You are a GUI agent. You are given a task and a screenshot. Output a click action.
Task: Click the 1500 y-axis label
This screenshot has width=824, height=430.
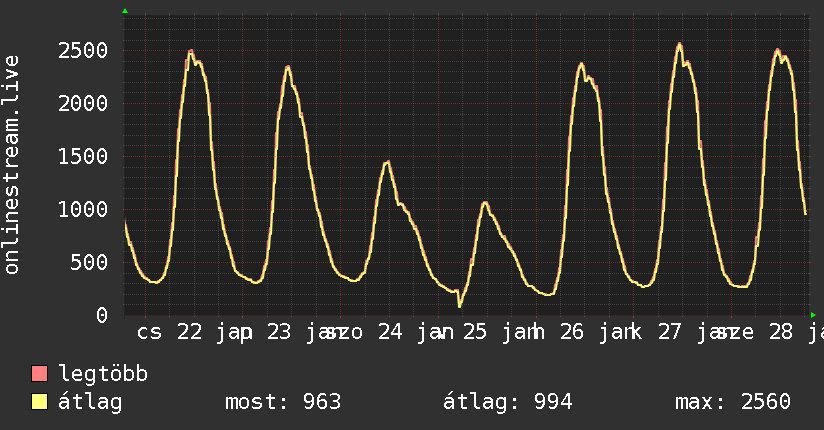(x=83, y=157)
